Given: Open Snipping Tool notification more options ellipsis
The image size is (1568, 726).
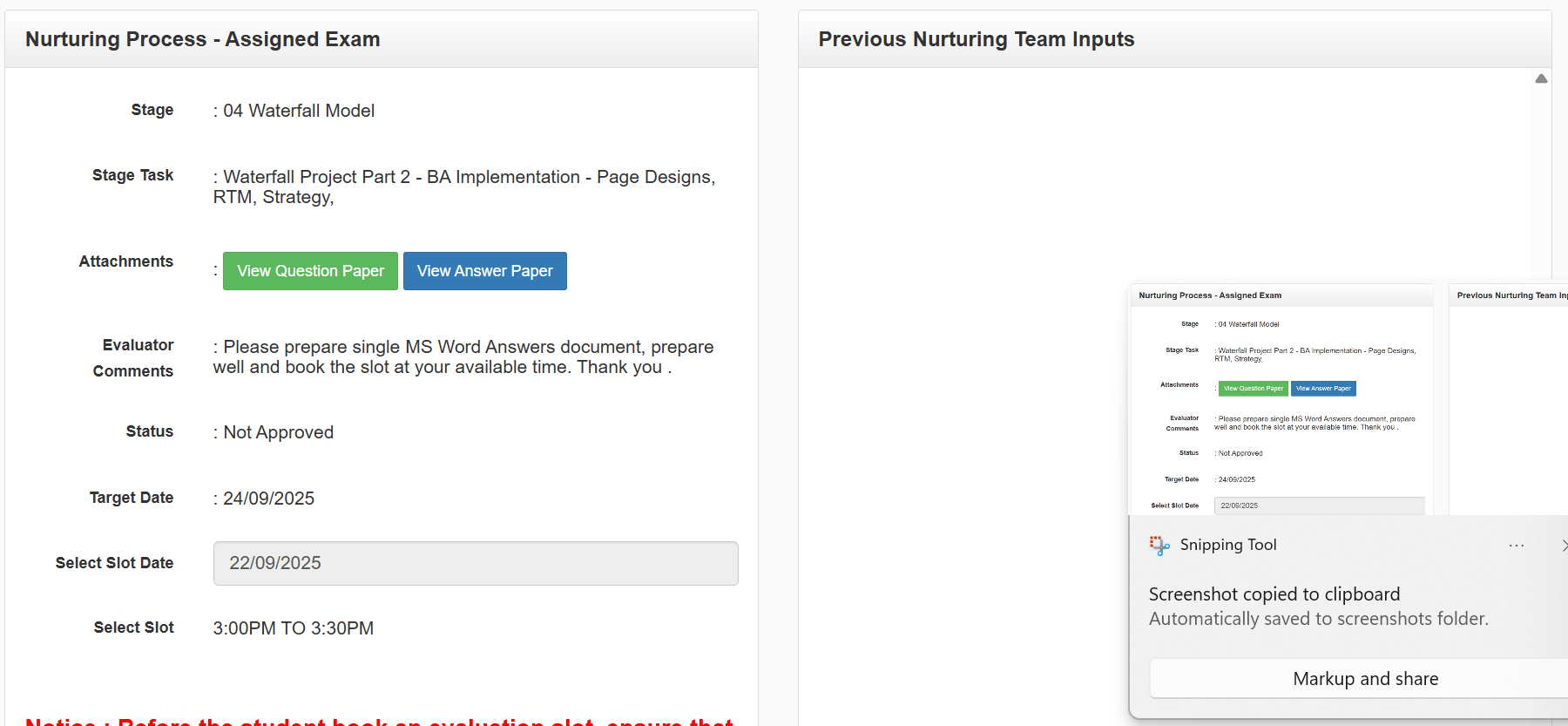Looking at the screenshot, I should 1517,546.
